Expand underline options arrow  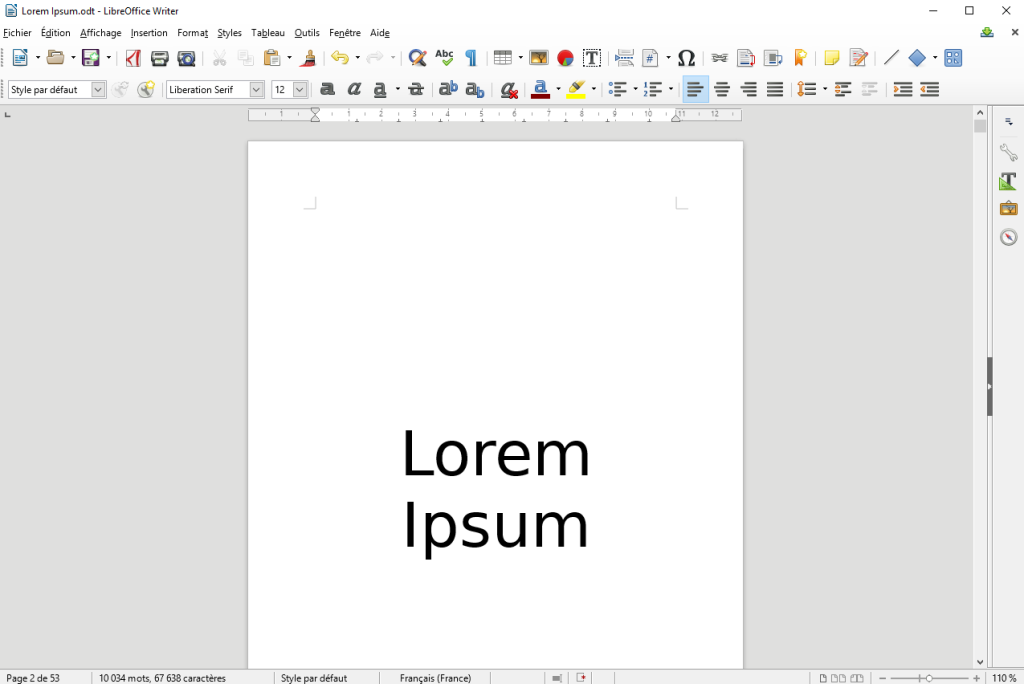point(398,90)
